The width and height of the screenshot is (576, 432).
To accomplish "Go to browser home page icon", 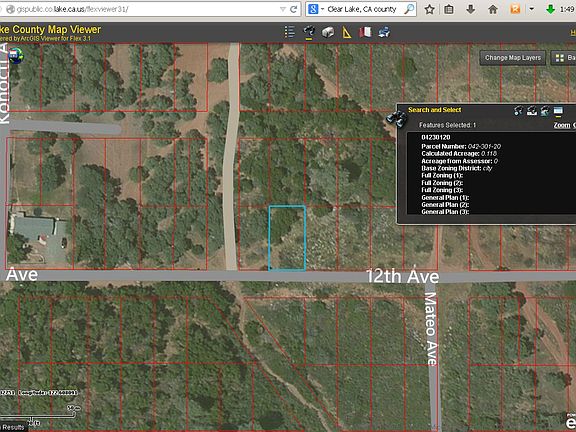I will pos(493,9).
